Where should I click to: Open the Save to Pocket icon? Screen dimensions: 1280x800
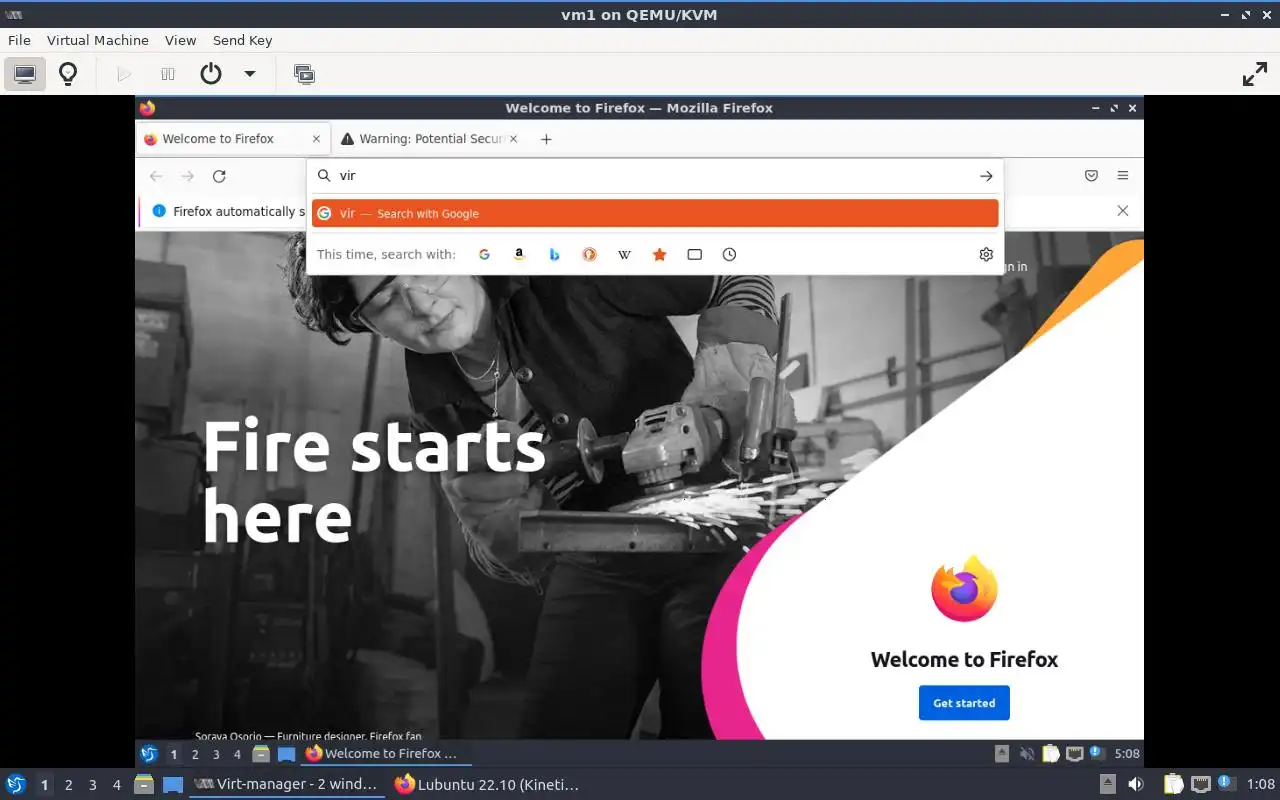[1091, 176]
